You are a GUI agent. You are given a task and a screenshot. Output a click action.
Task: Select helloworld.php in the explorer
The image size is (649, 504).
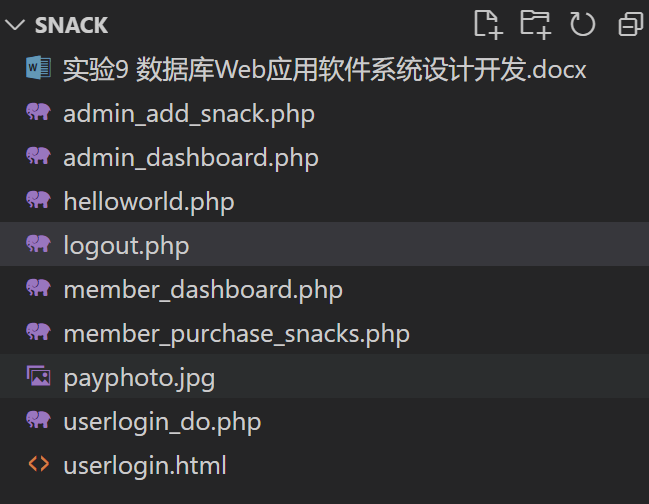pos(324,202)
